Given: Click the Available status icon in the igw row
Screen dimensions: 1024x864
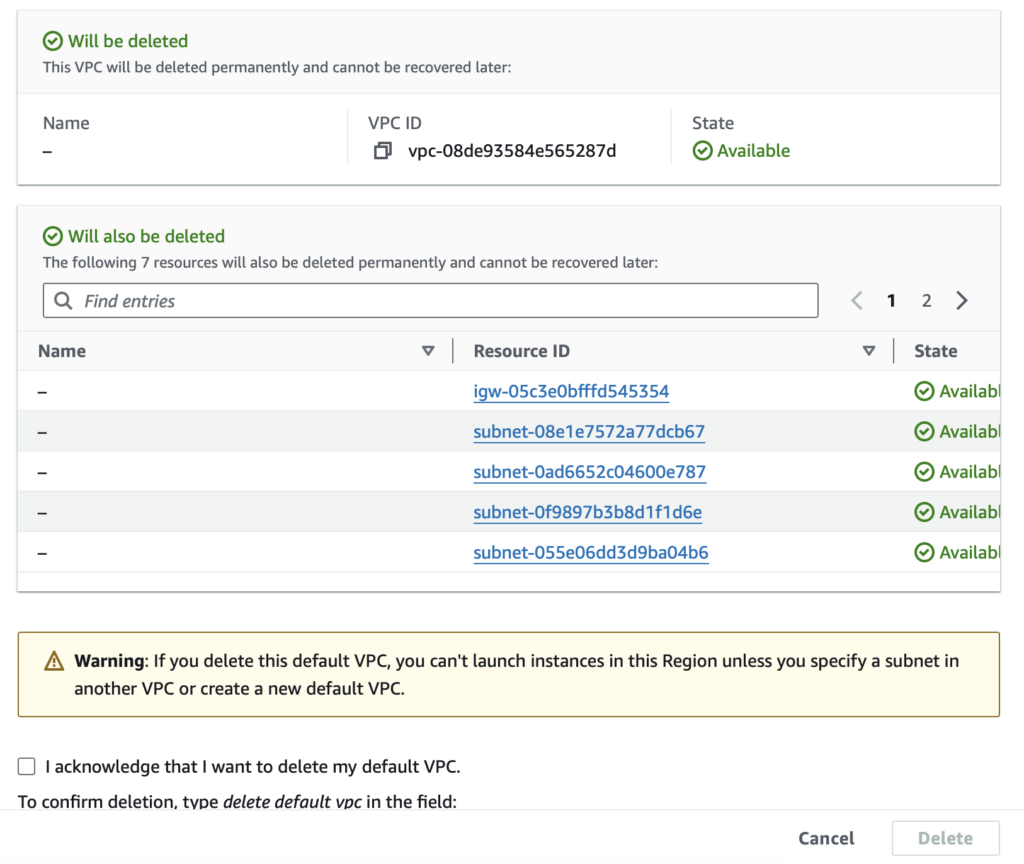Looking at the screenshot, I should [x=924, y=391].
